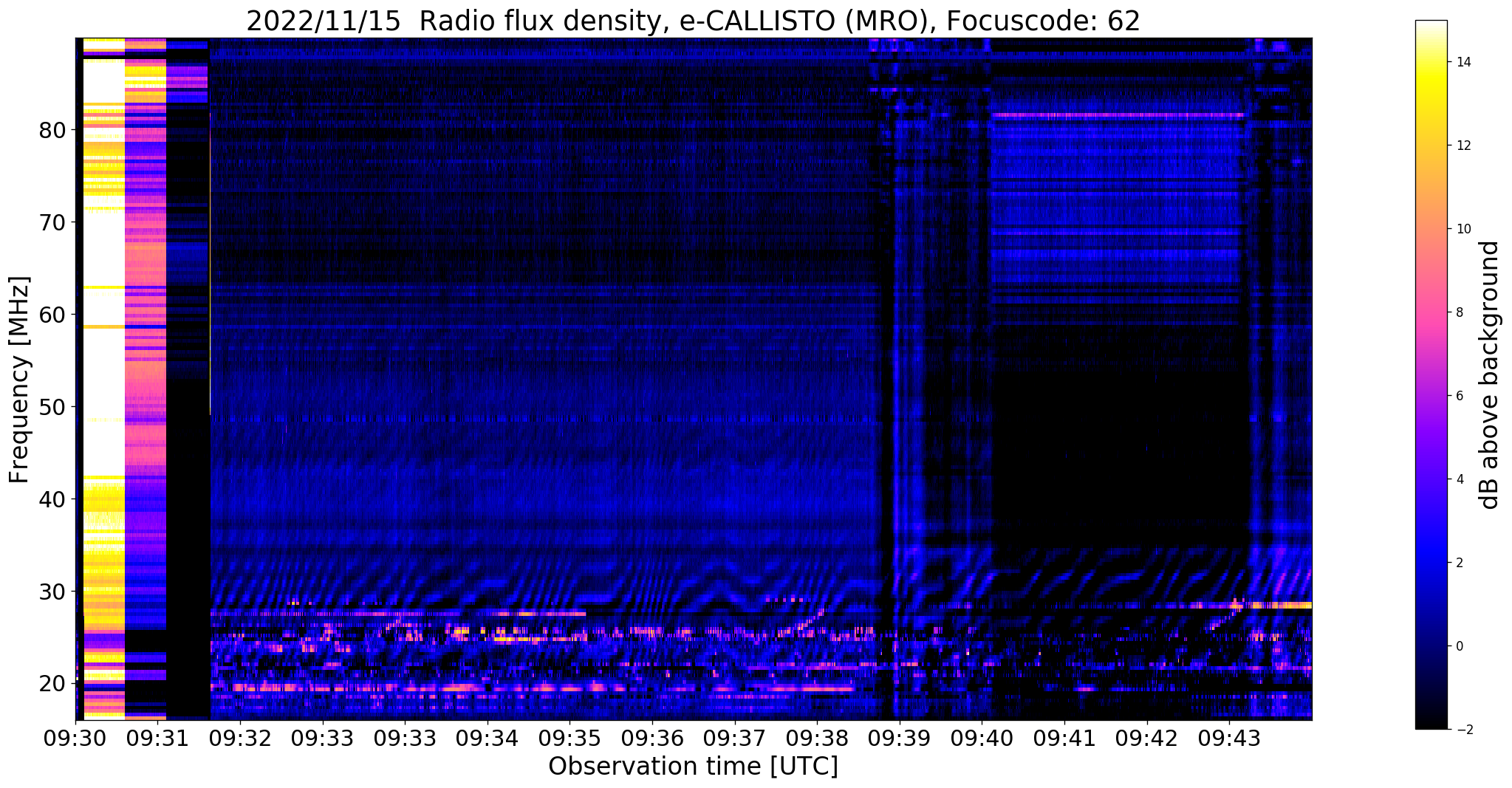Click the colorbar tick labeled 6 dB
The height and width of the screenshot is (788, 1512).
(1458, 396)
